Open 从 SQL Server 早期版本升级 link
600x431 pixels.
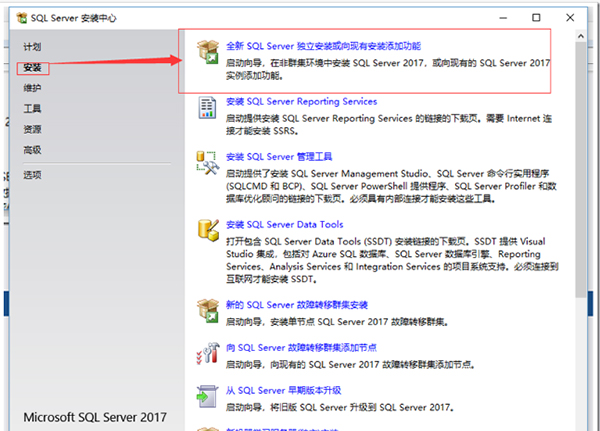pos(283,390)
